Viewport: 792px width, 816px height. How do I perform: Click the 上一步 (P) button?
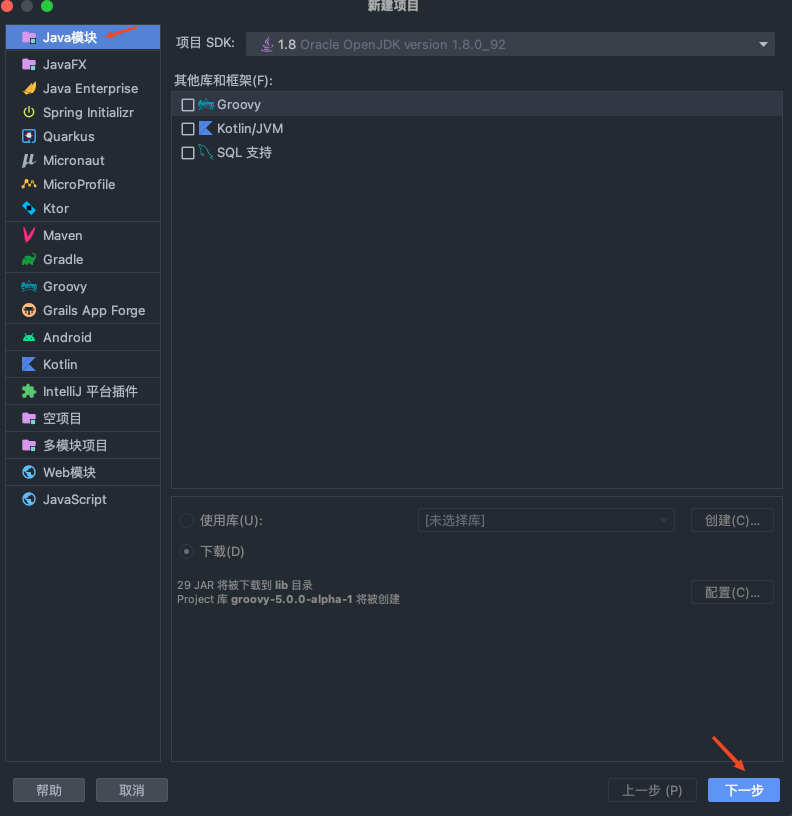click(652, 790)
